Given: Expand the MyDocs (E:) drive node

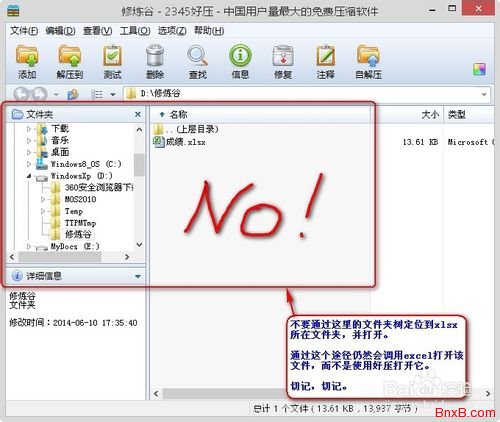Looking at the screenshot, I should point(29,246).
